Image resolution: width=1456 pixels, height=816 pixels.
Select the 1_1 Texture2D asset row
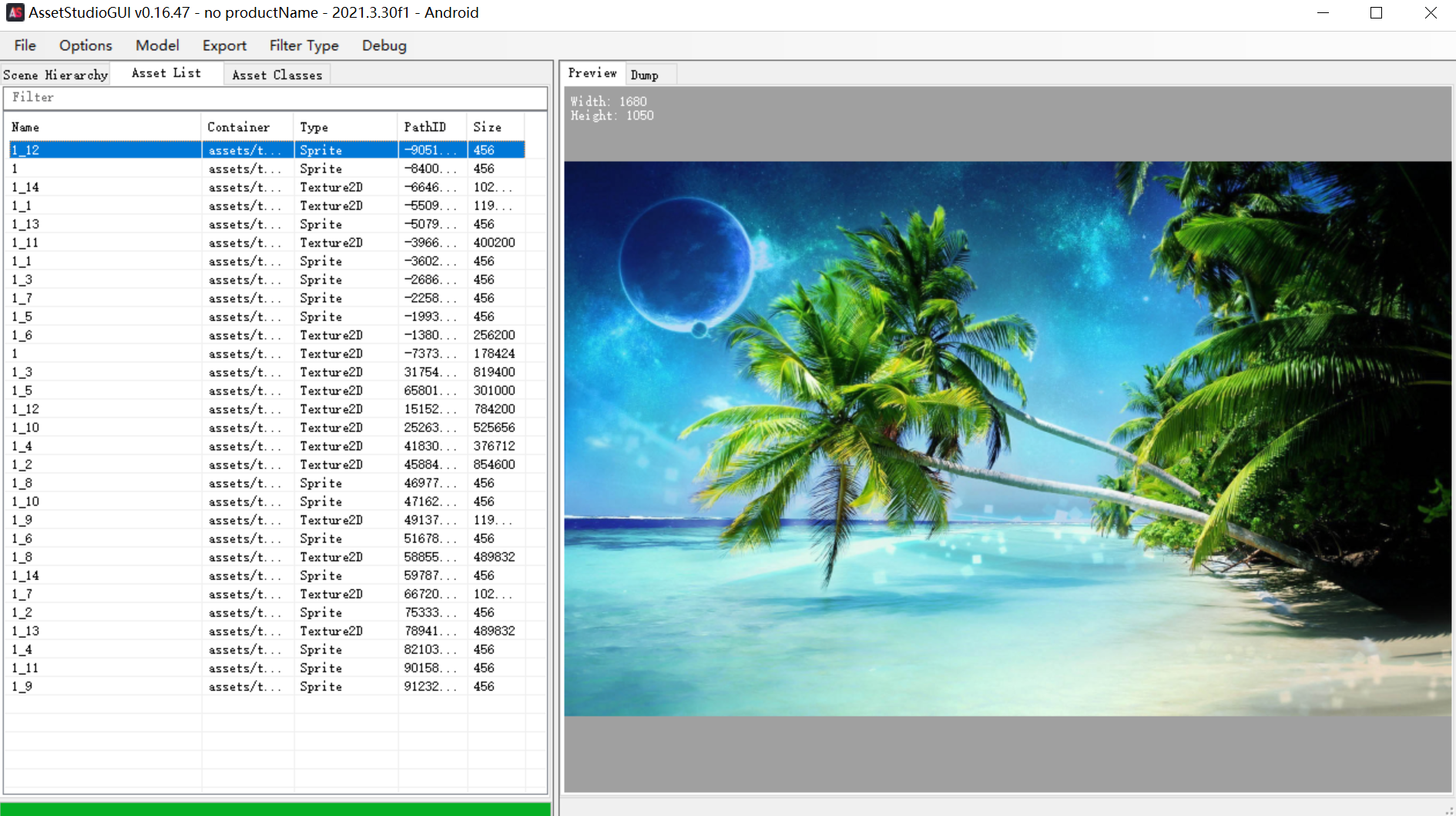click(x=267, y=206)
